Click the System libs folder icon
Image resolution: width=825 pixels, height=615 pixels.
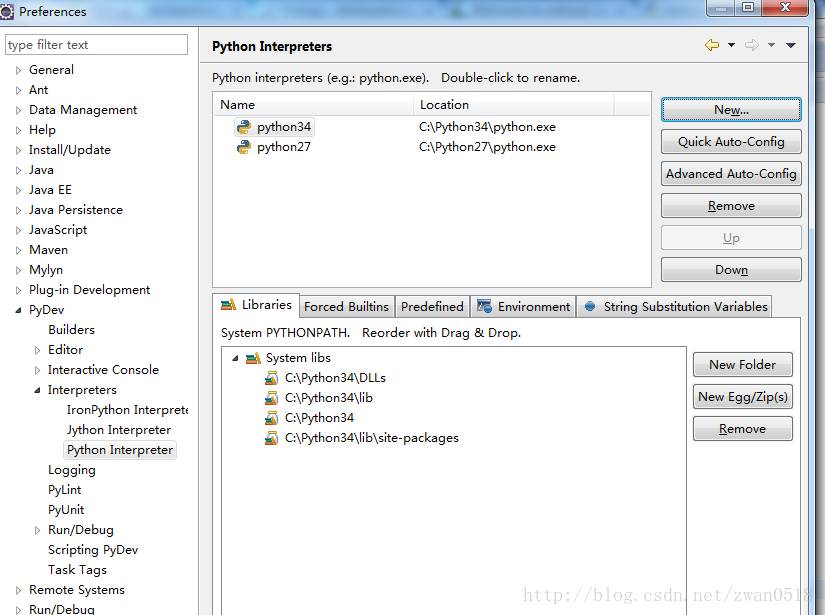[x=253, y=358]
